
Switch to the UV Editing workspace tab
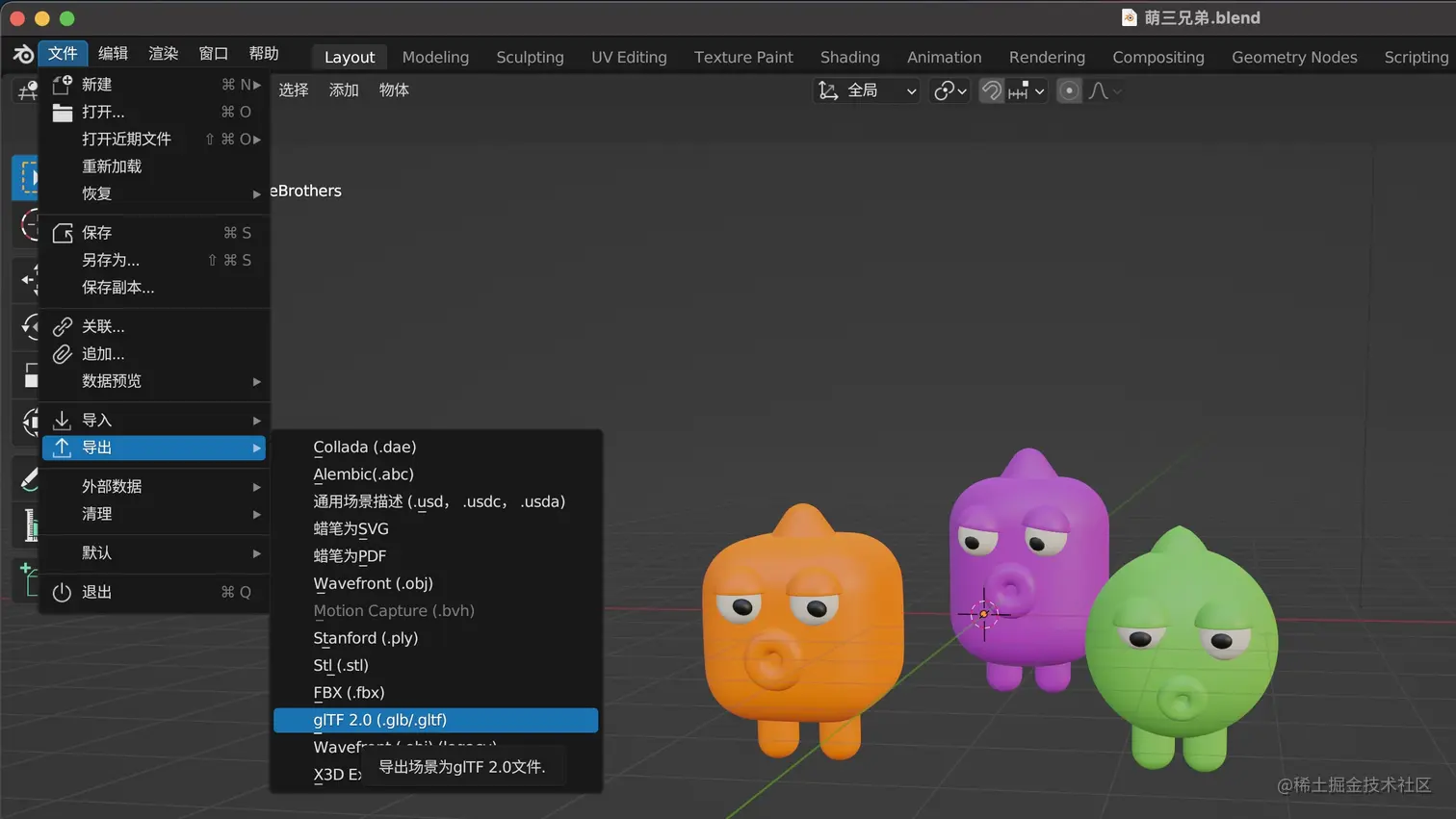tap(629, 58)
